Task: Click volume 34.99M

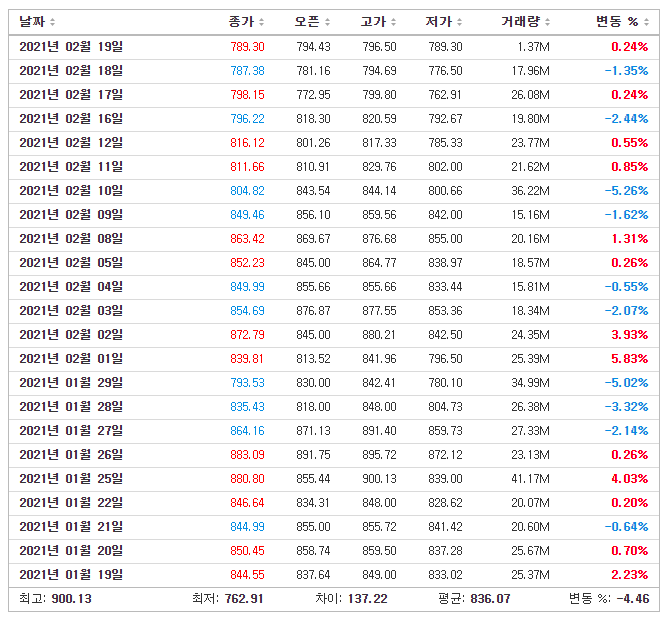Action: [530, 383]
